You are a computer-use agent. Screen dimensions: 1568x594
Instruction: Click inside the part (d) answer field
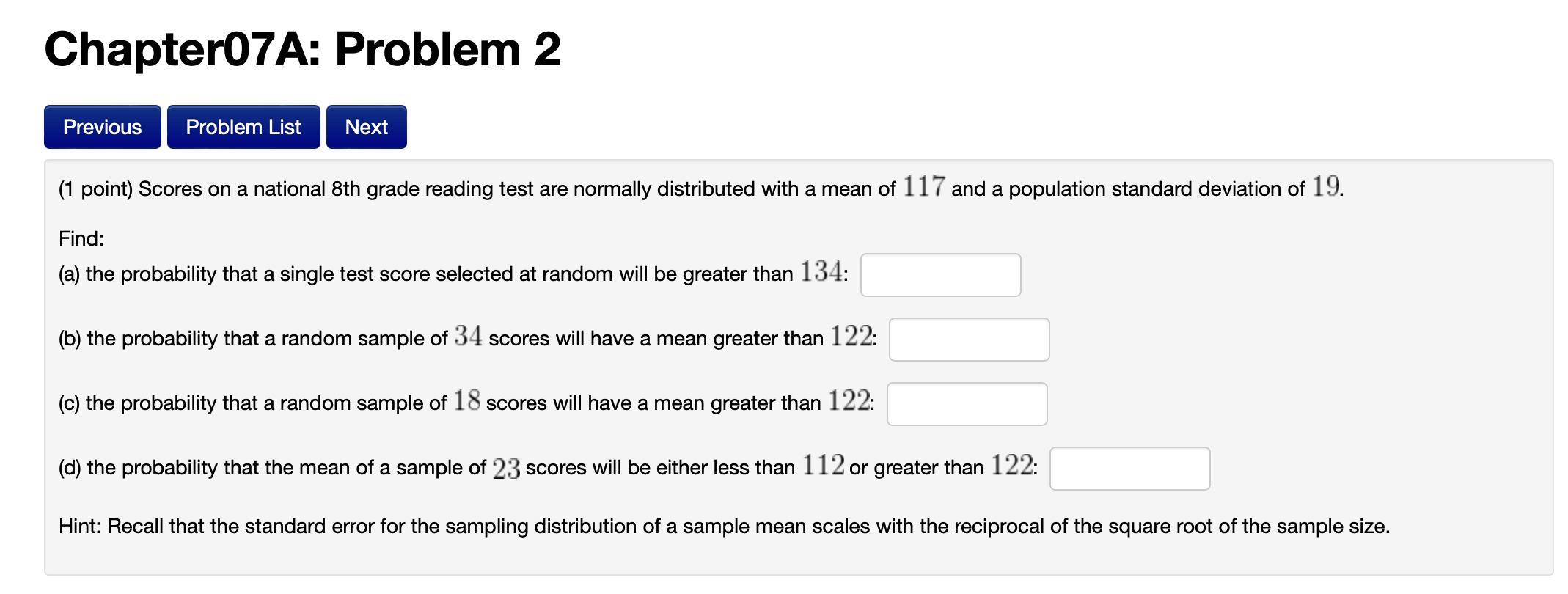[x=1129, y=468]
